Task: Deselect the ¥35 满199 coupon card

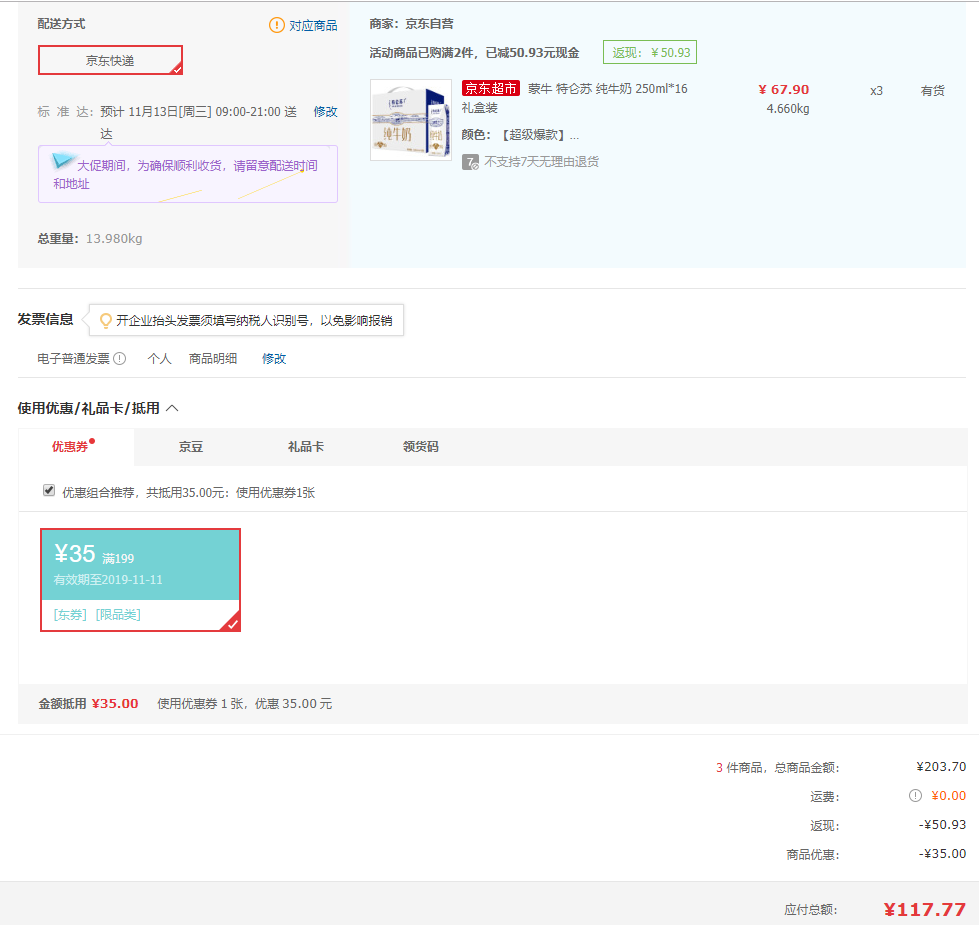Action: point(140,580)
